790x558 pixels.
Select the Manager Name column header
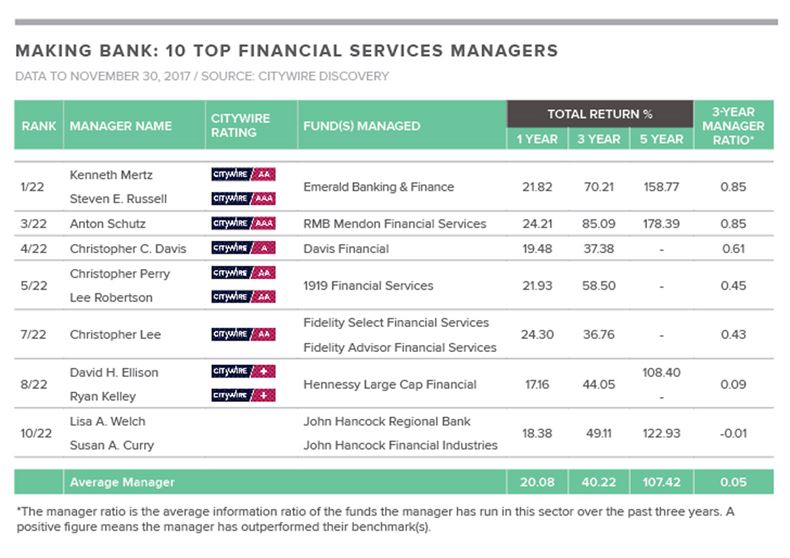pos(120,126)
